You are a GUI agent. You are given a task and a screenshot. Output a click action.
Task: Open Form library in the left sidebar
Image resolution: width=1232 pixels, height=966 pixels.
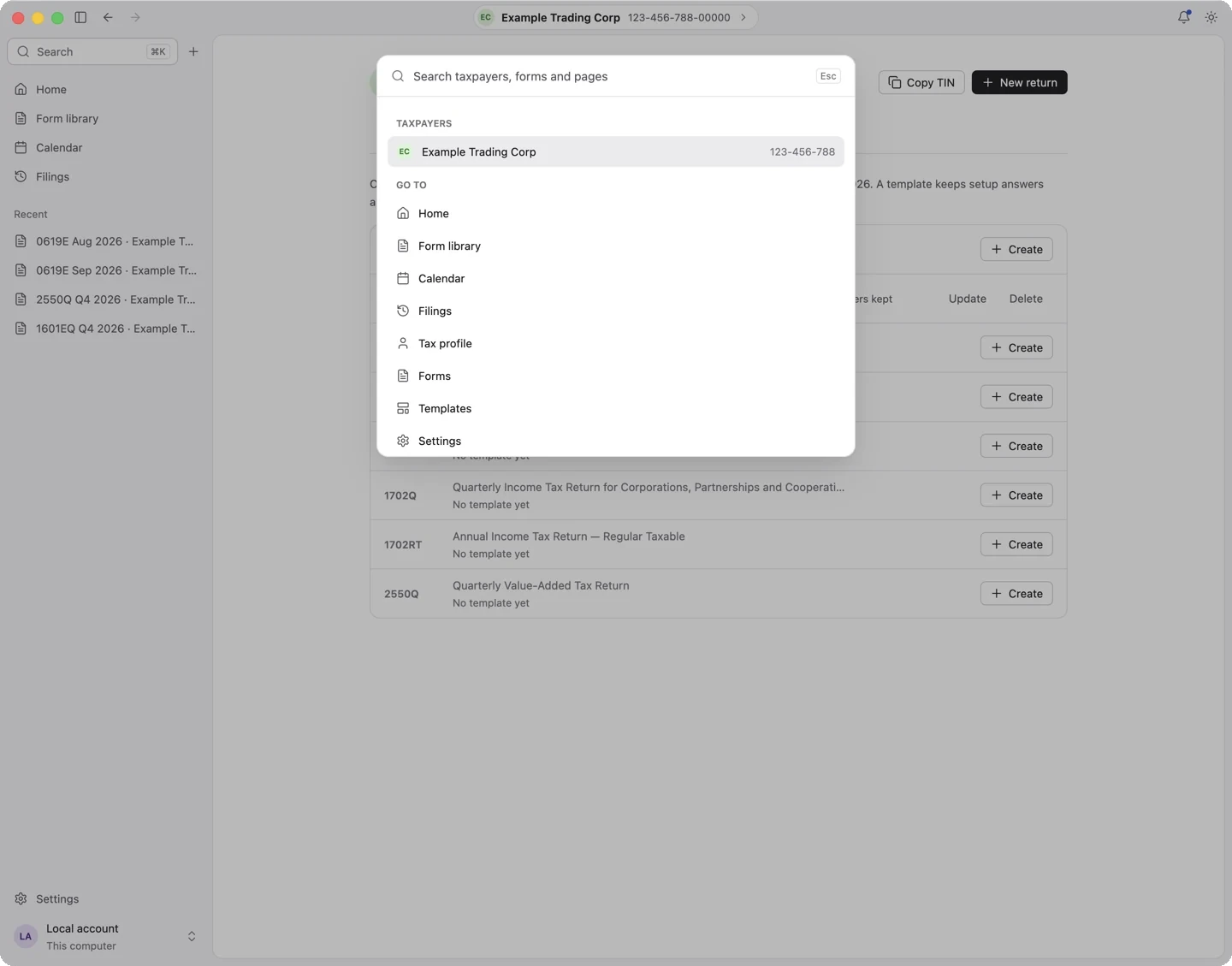[106, 118]
